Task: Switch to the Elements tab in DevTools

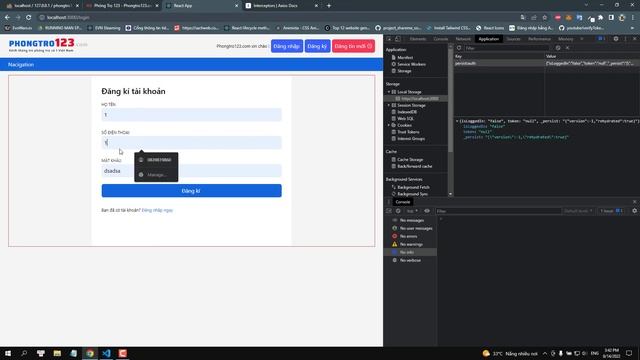Action: coord(418,39)
